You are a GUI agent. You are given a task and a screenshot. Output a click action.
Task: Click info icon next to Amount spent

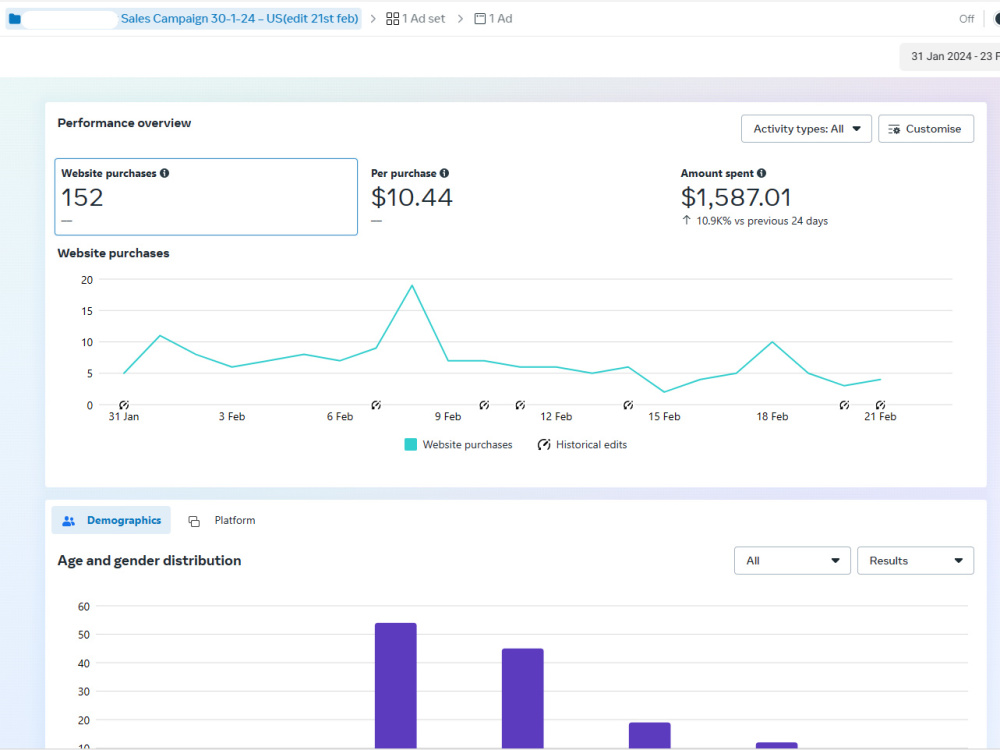tap(761, 173)
